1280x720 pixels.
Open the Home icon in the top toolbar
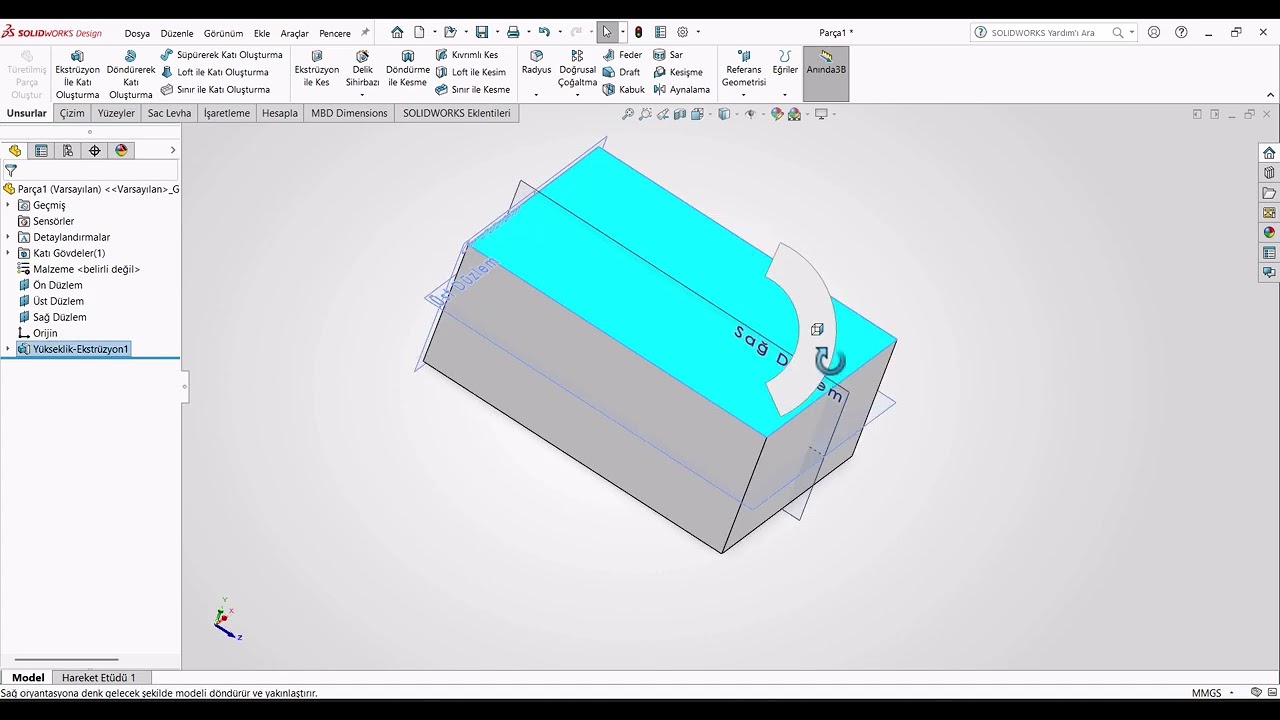tap(397, 32)
